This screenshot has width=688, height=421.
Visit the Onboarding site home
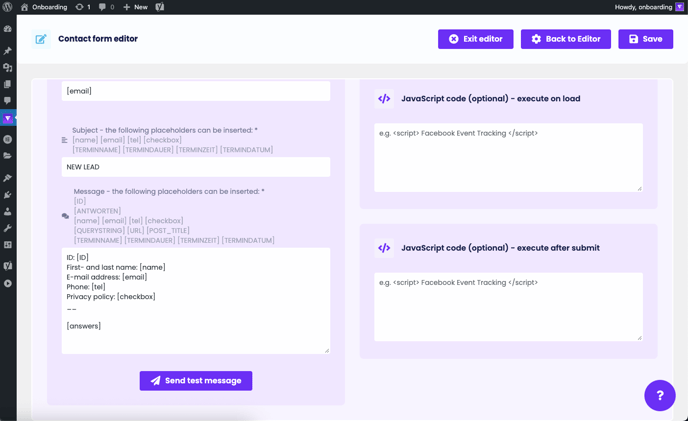click(44, 7)
